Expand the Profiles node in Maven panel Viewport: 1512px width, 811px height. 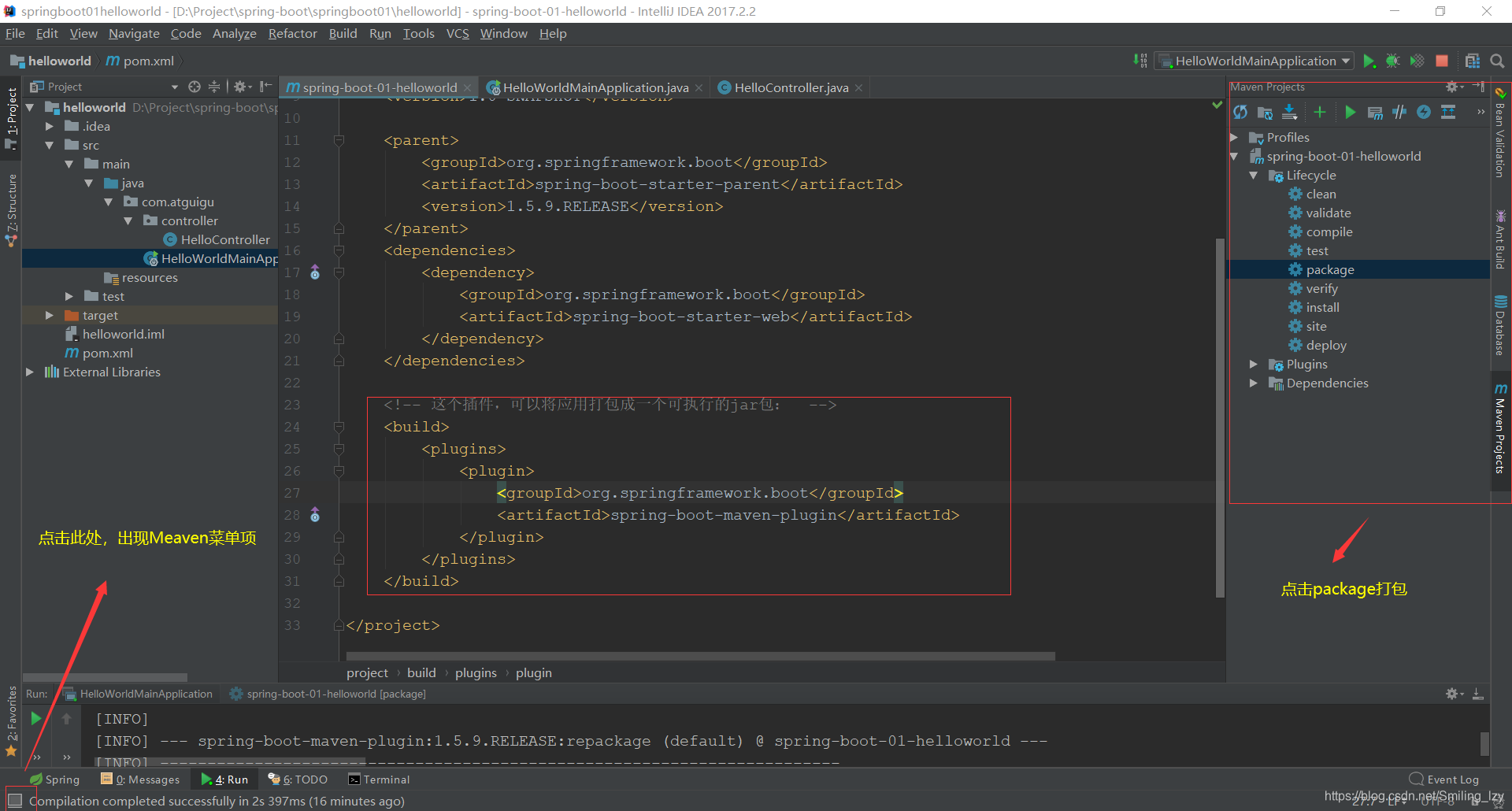[1235, 137]
